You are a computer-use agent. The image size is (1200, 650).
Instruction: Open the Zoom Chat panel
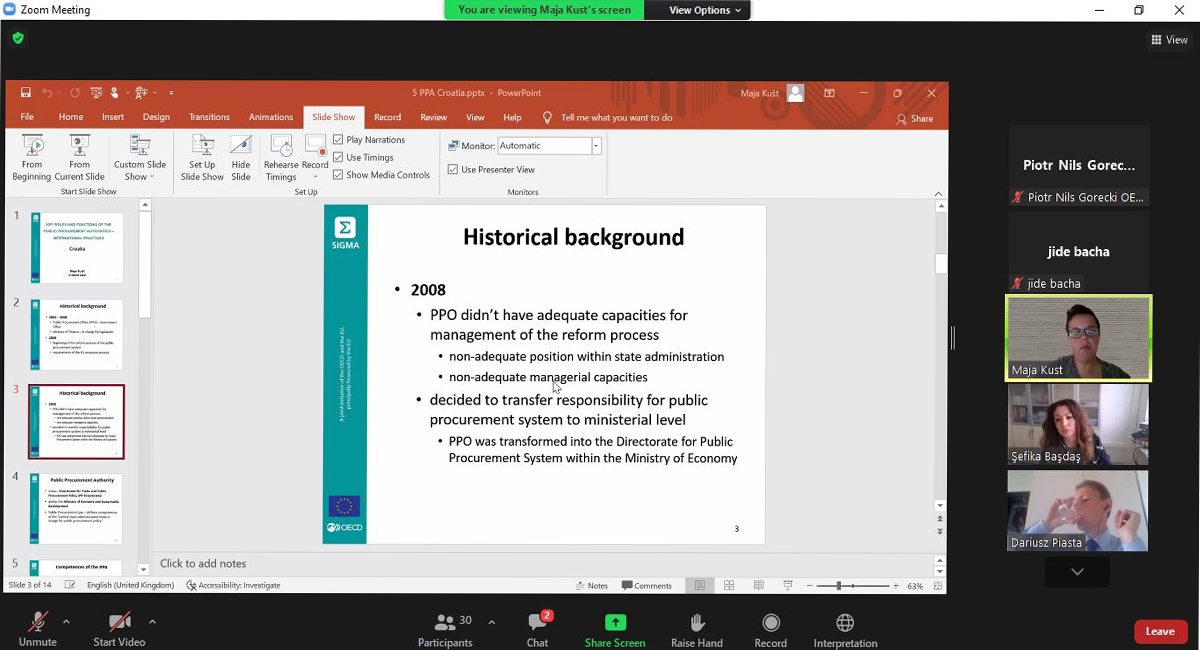(538, 630)
